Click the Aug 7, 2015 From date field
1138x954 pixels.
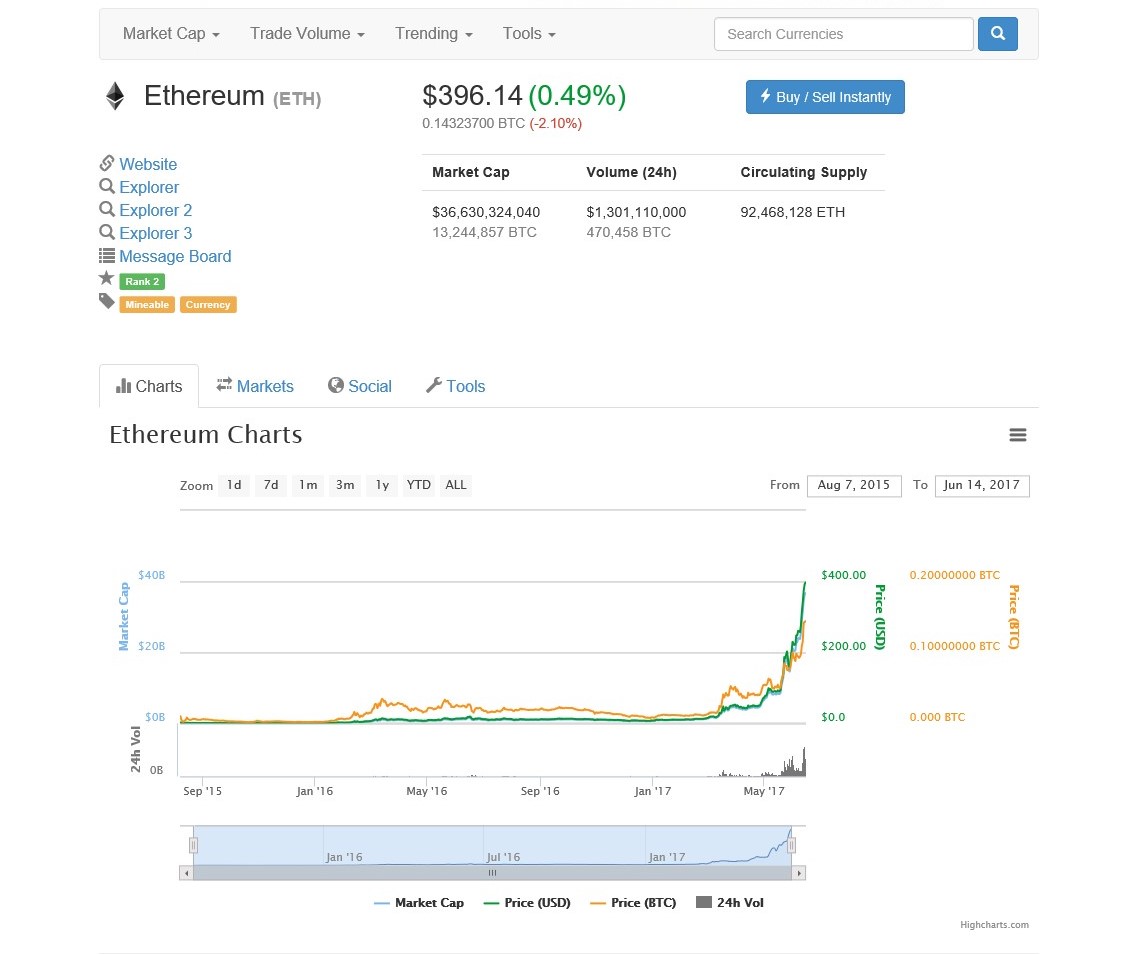tap(854, 485)
